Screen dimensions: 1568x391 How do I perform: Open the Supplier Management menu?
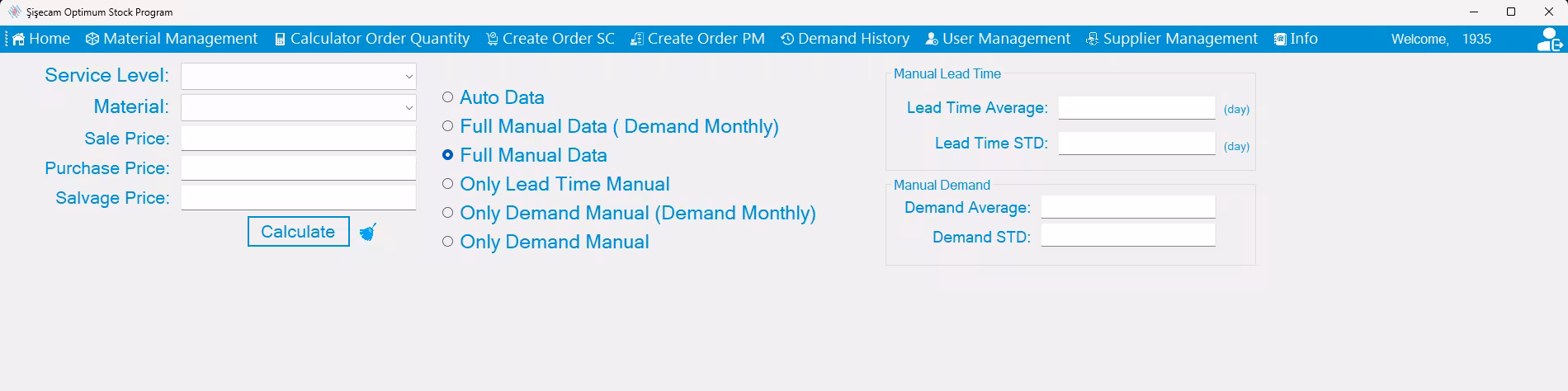(x=1172, y=39)
